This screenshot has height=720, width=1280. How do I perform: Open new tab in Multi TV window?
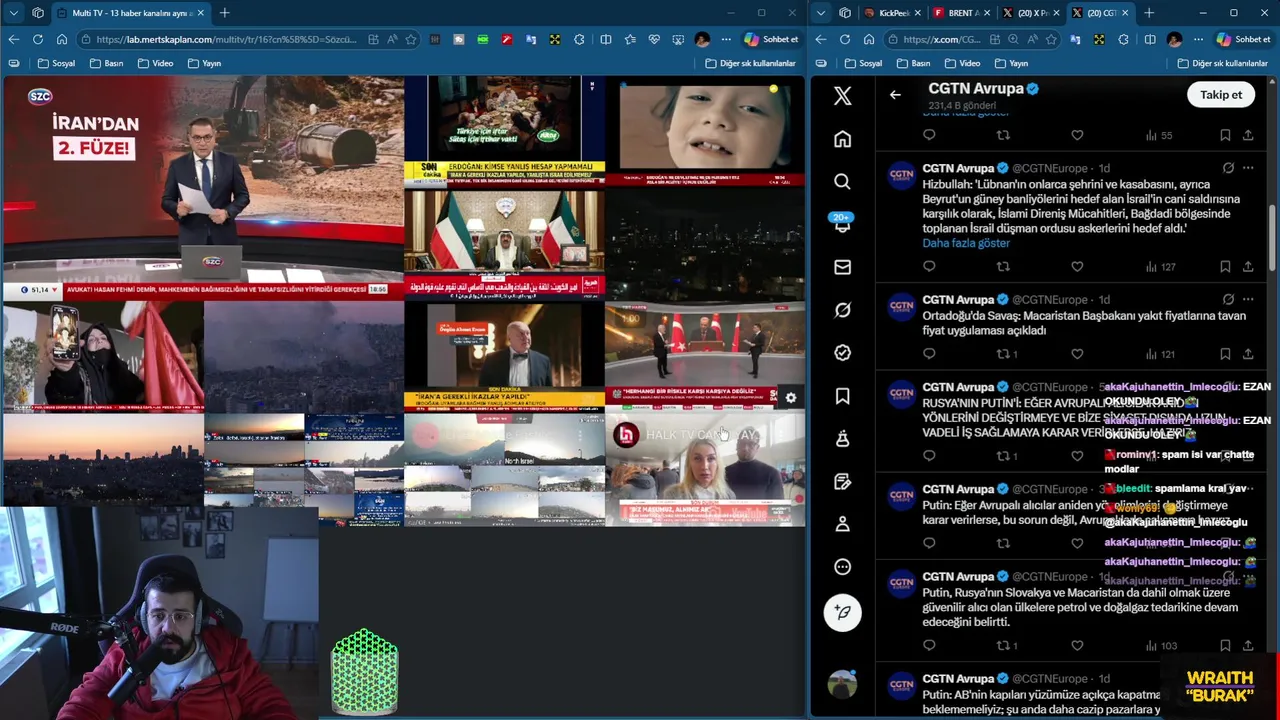(224, 13)
